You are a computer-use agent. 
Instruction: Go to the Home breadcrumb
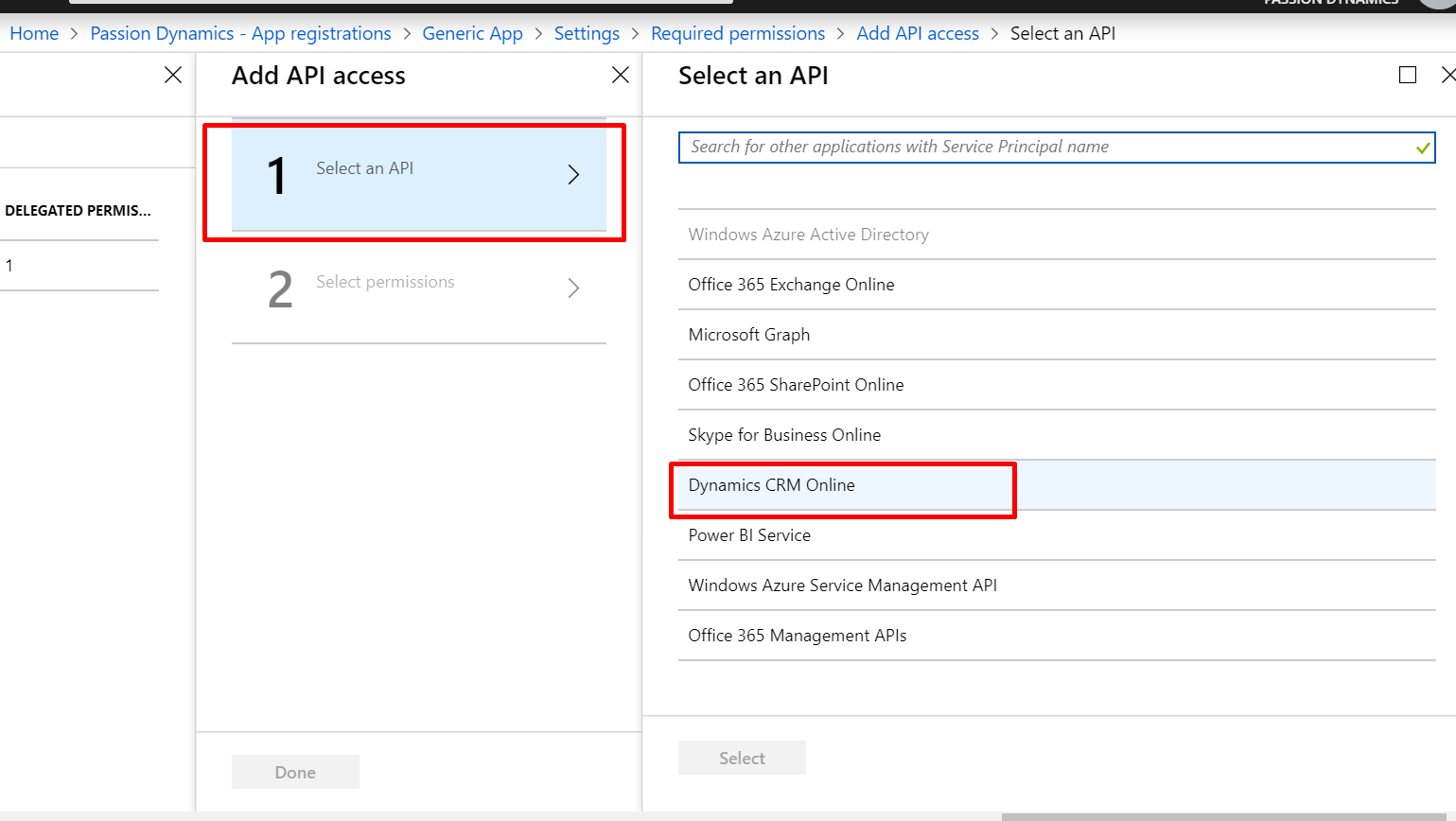34,34
